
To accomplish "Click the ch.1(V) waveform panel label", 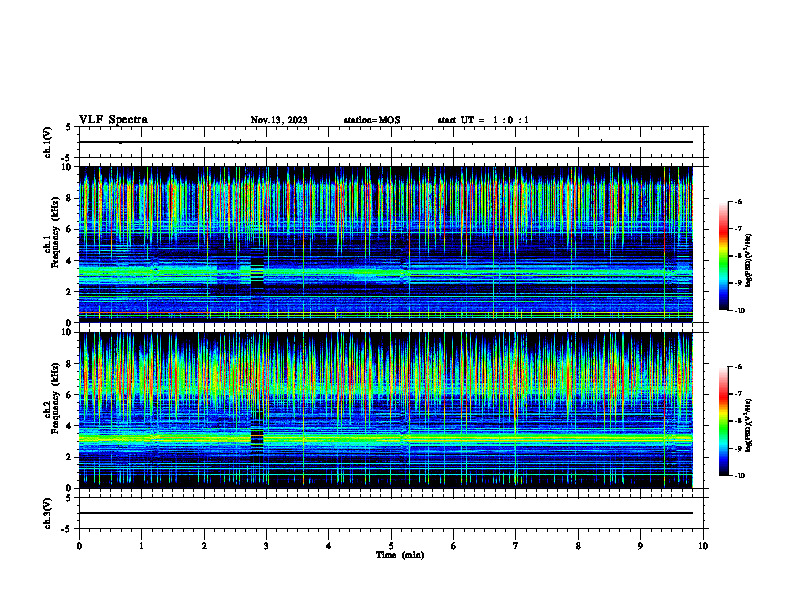I will tap(48, 142).
